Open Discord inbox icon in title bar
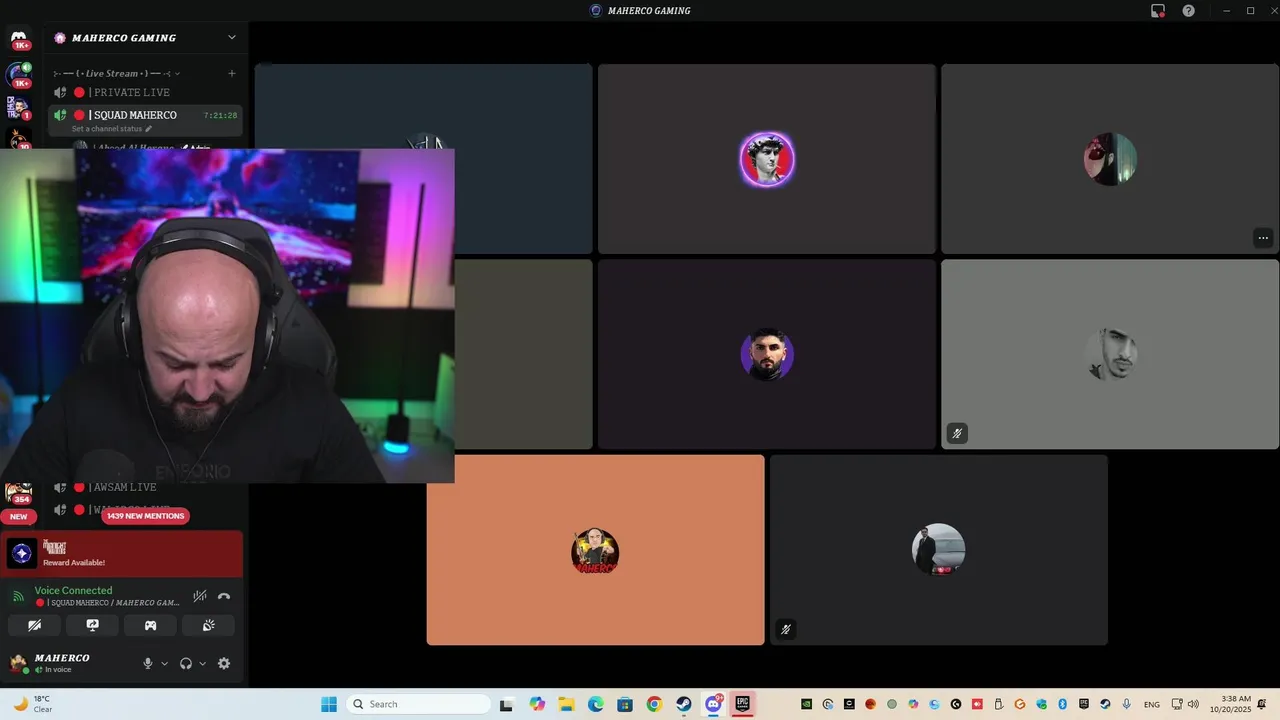The height and width of the screenshot is (720, 1280). 1158,11
